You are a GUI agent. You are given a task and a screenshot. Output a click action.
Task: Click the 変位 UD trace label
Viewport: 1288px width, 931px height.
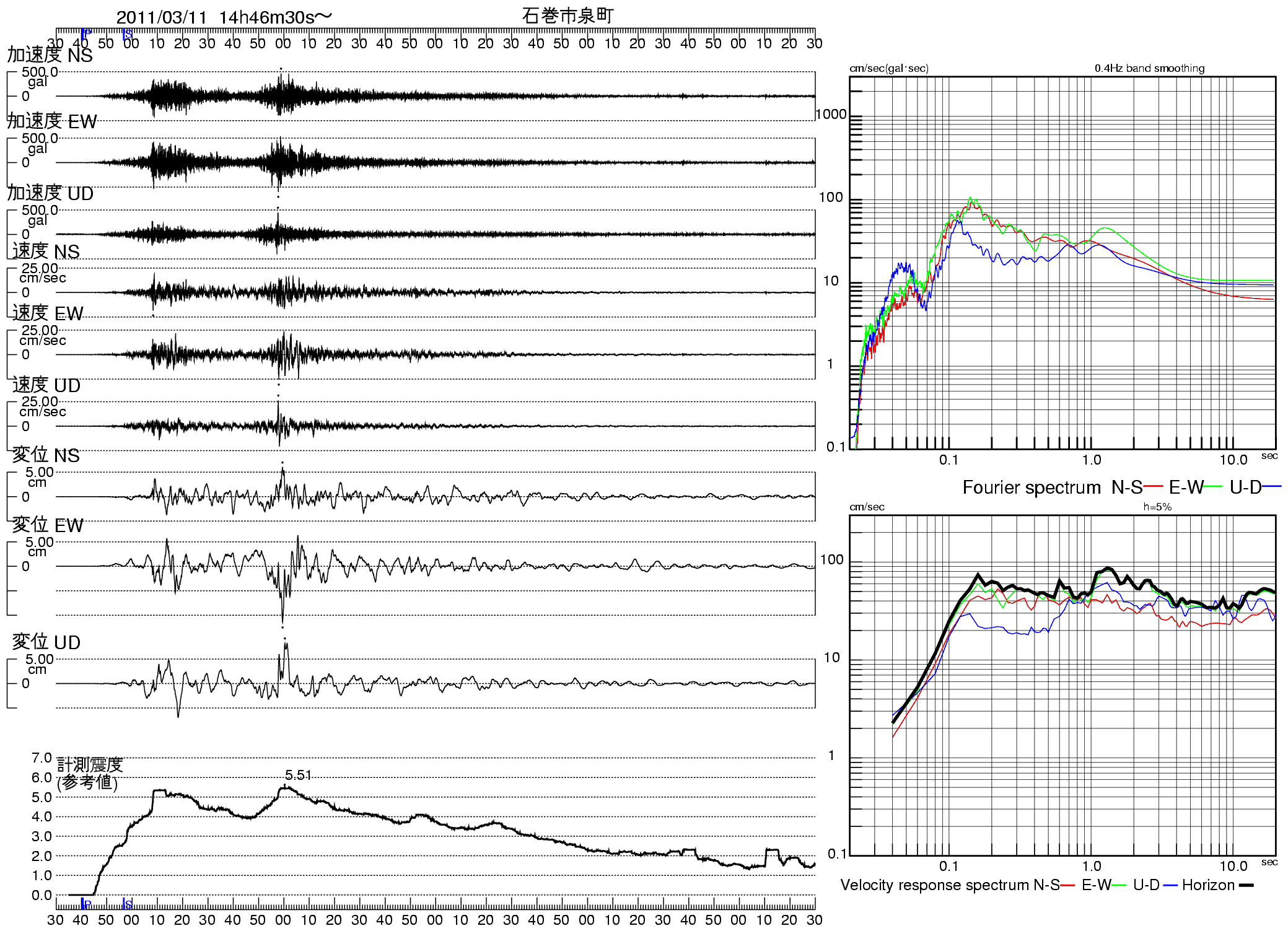[46, 642]
